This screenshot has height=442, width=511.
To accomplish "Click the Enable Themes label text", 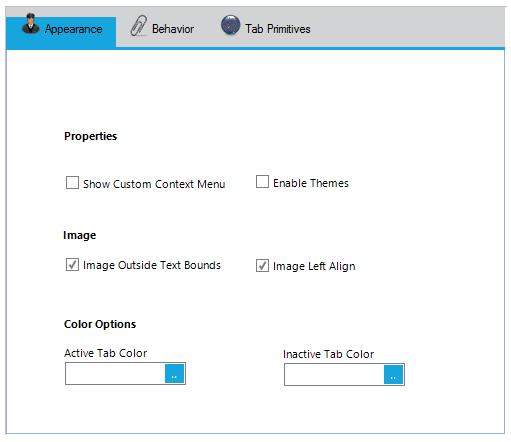I will tap(311, 183).
